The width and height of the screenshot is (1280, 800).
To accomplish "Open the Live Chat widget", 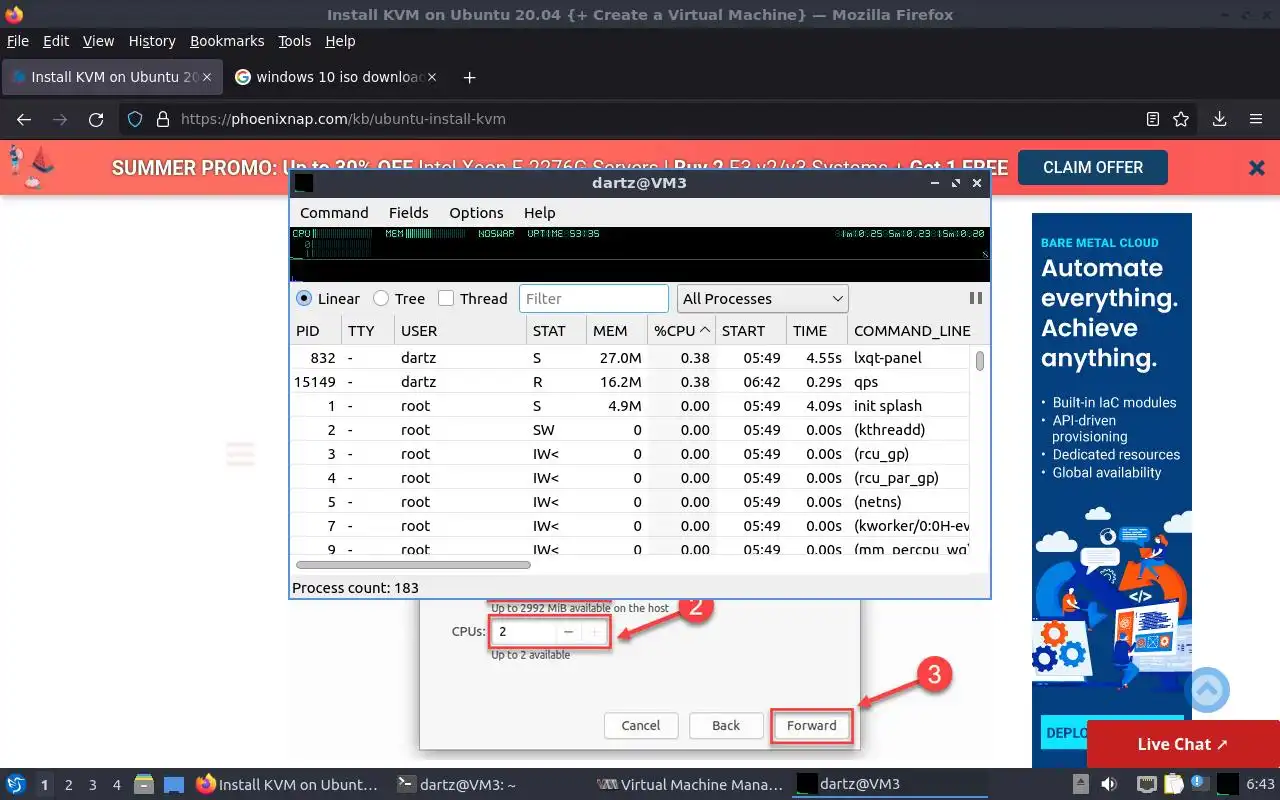I will pos(1183,744).
